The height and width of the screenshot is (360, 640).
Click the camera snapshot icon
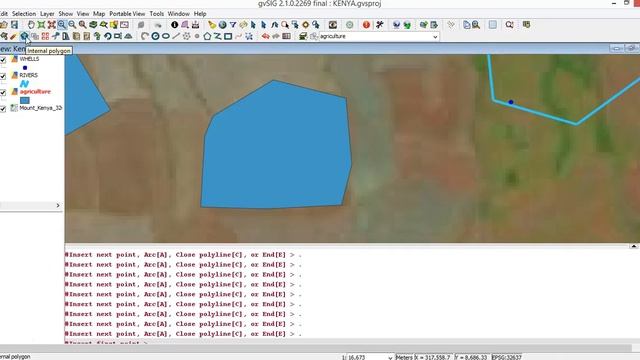point(333,25)
